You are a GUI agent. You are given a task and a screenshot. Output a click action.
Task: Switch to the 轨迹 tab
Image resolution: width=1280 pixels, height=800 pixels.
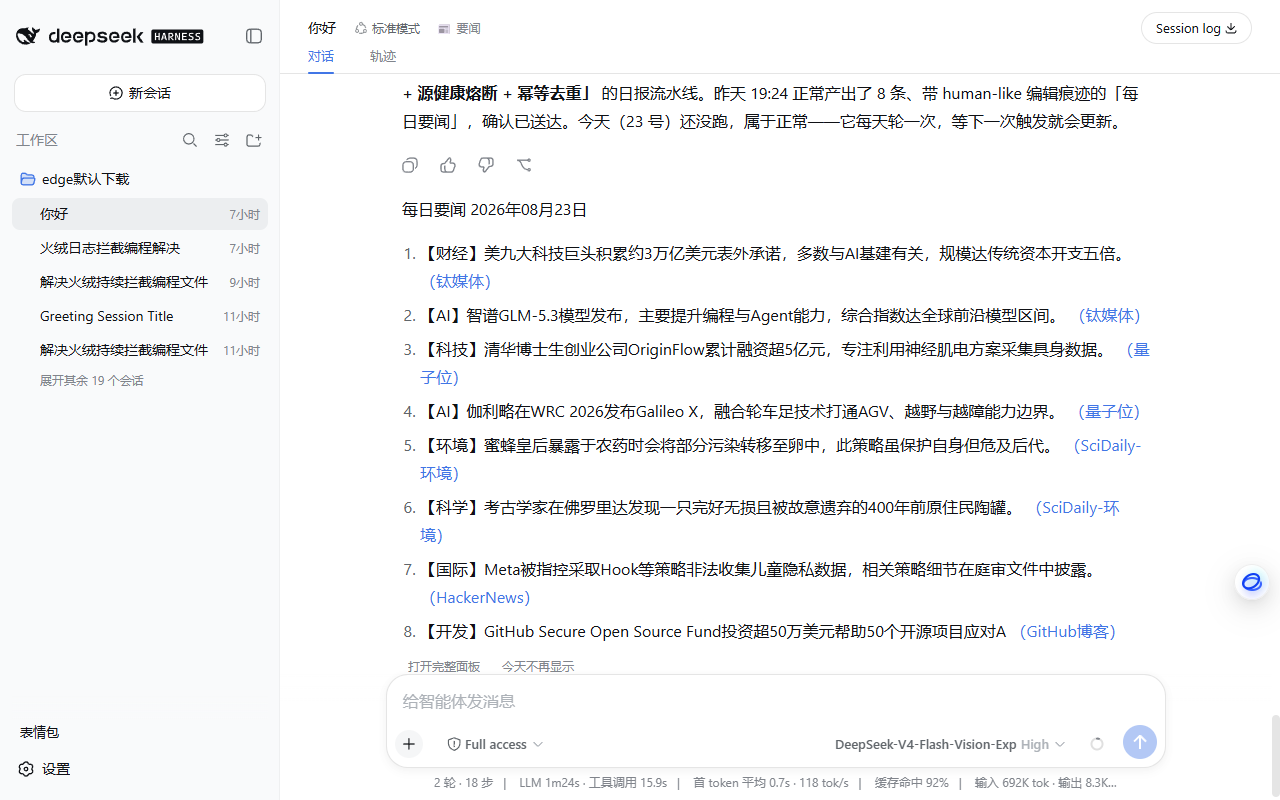click(383, 56)
